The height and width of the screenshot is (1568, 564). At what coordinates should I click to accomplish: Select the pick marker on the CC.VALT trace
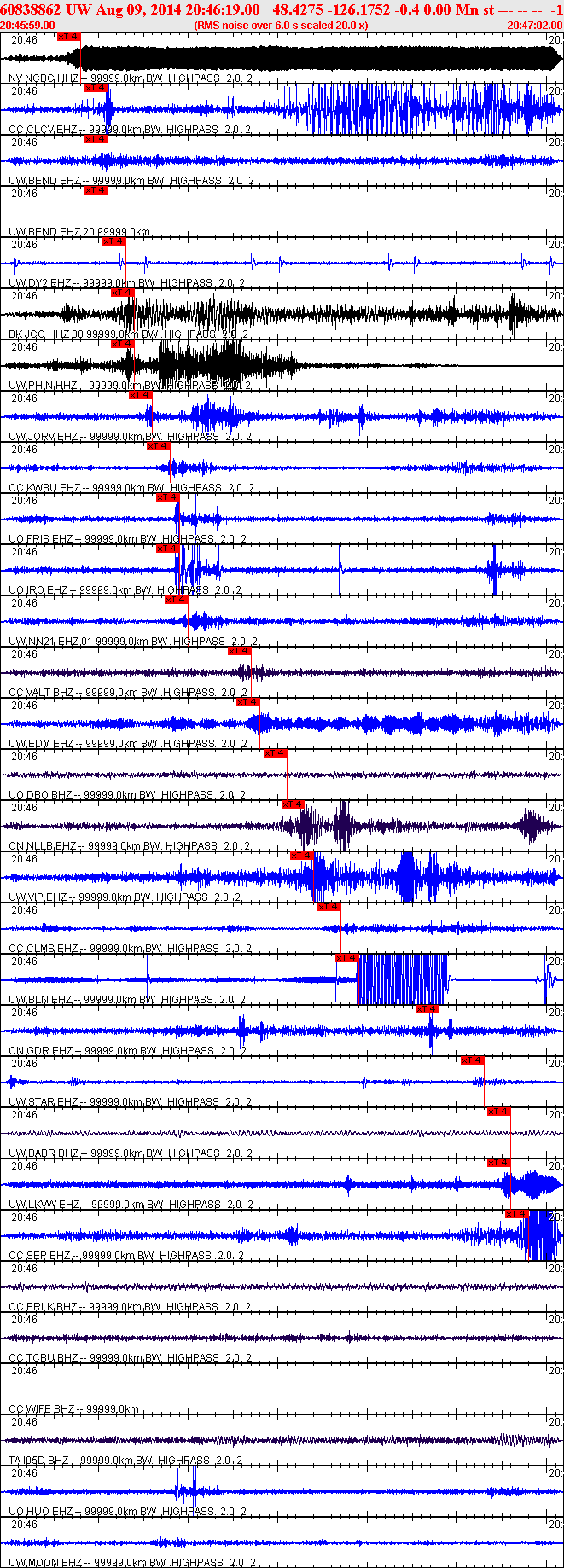tap(240, 651)
